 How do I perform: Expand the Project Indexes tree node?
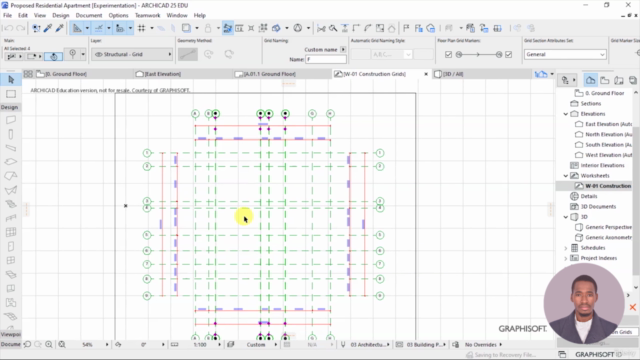[566, 258]
